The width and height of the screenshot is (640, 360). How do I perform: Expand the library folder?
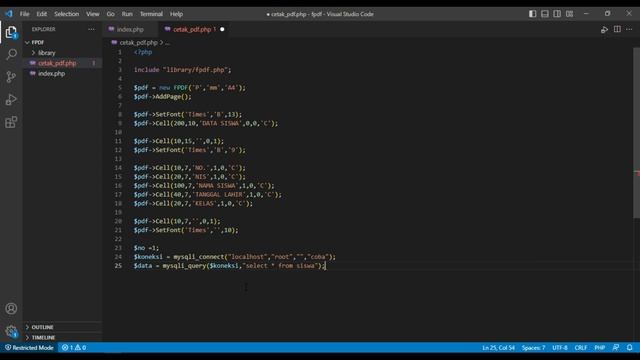point(47,53)
